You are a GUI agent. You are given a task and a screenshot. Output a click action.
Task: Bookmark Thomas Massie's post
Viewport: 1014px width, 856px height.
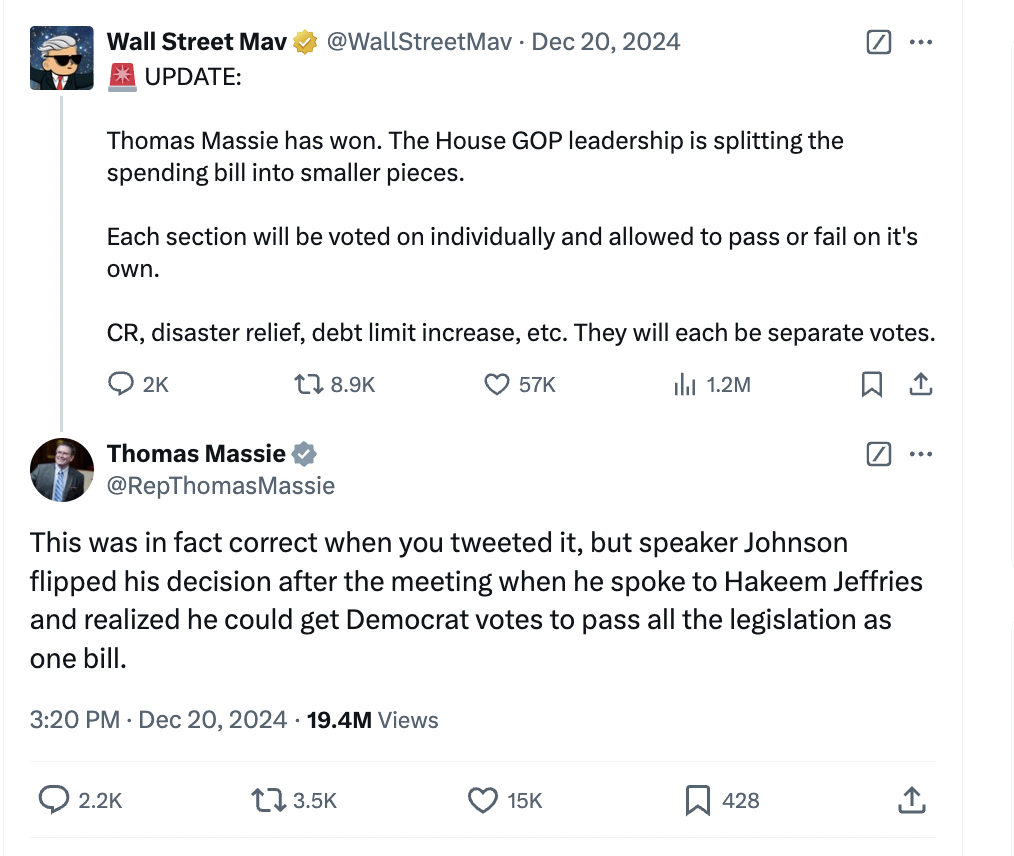pos(697,800)
